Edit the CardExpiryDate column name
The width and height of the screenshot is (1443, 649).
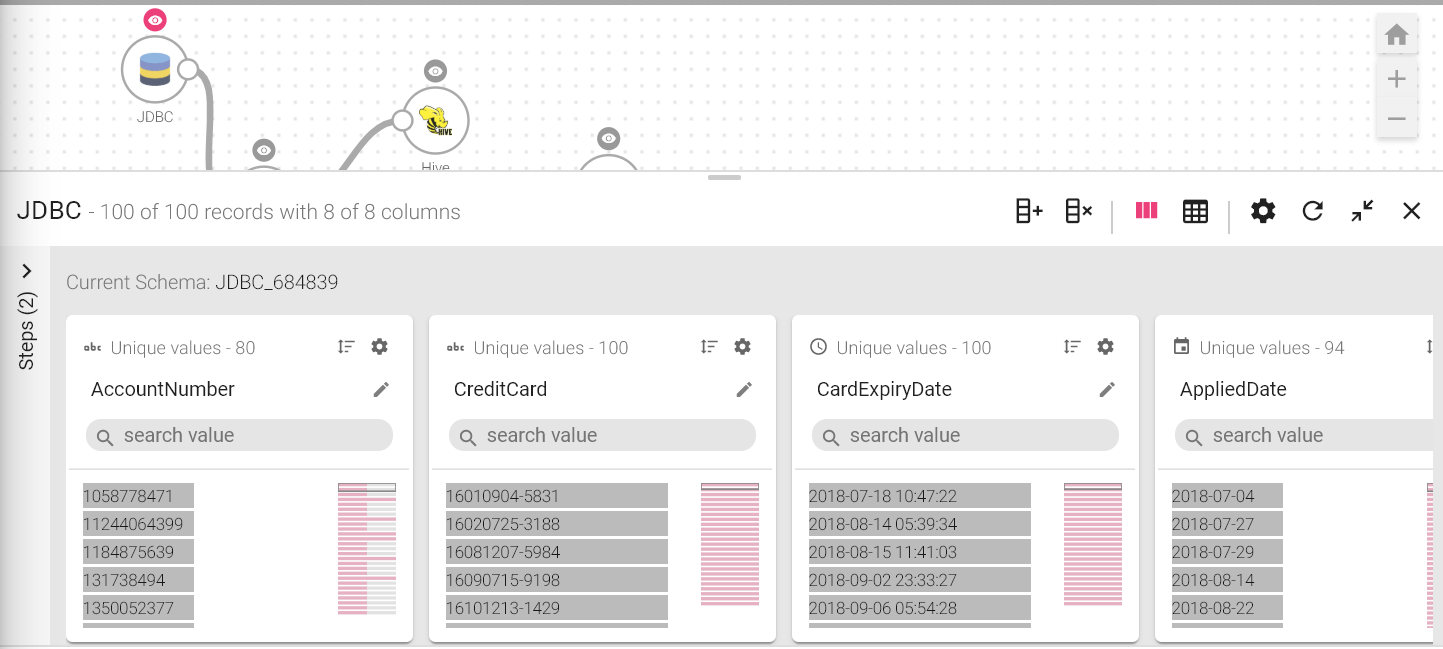coord(1107,390)
